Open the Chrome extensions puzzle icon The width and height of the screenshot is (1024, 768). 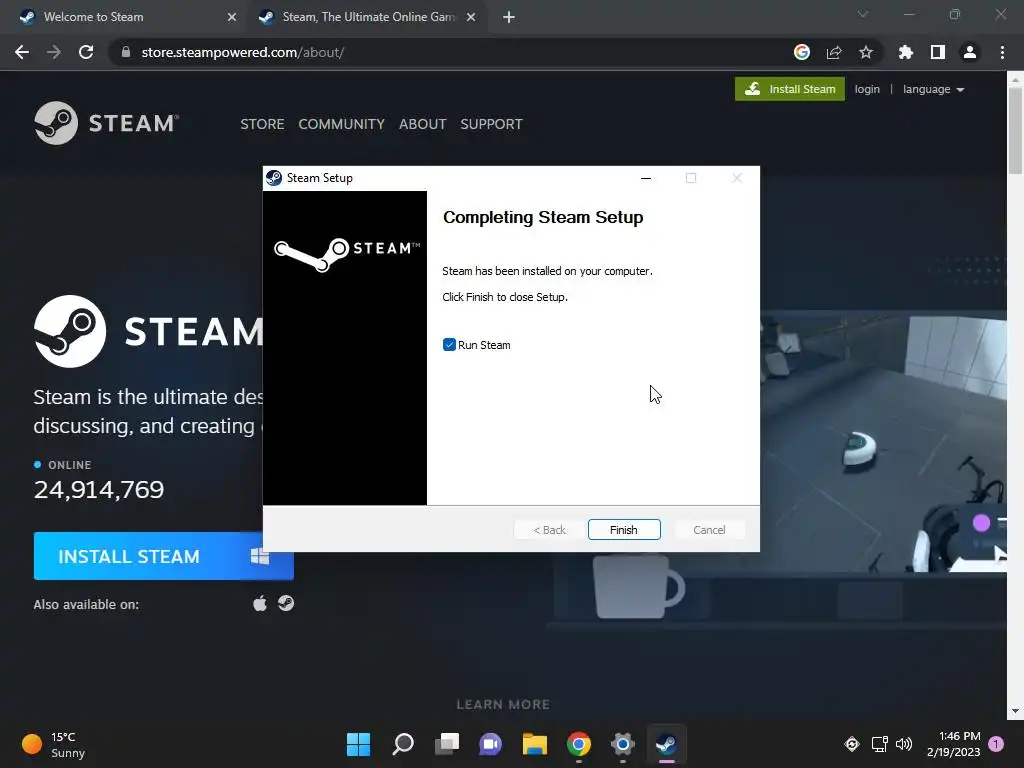pos(906,52)
